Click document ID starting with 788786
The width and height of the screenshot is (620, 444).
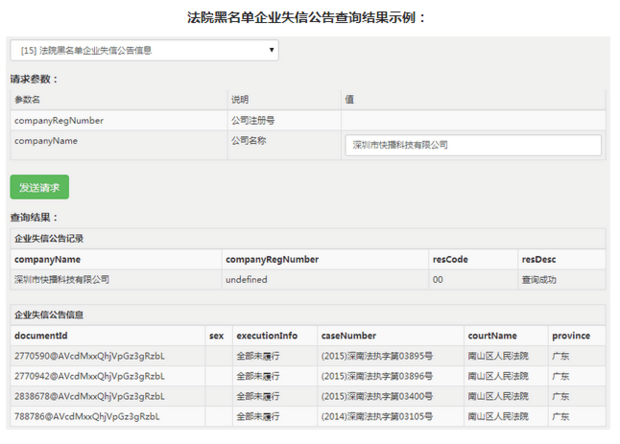tap(86, 415)
